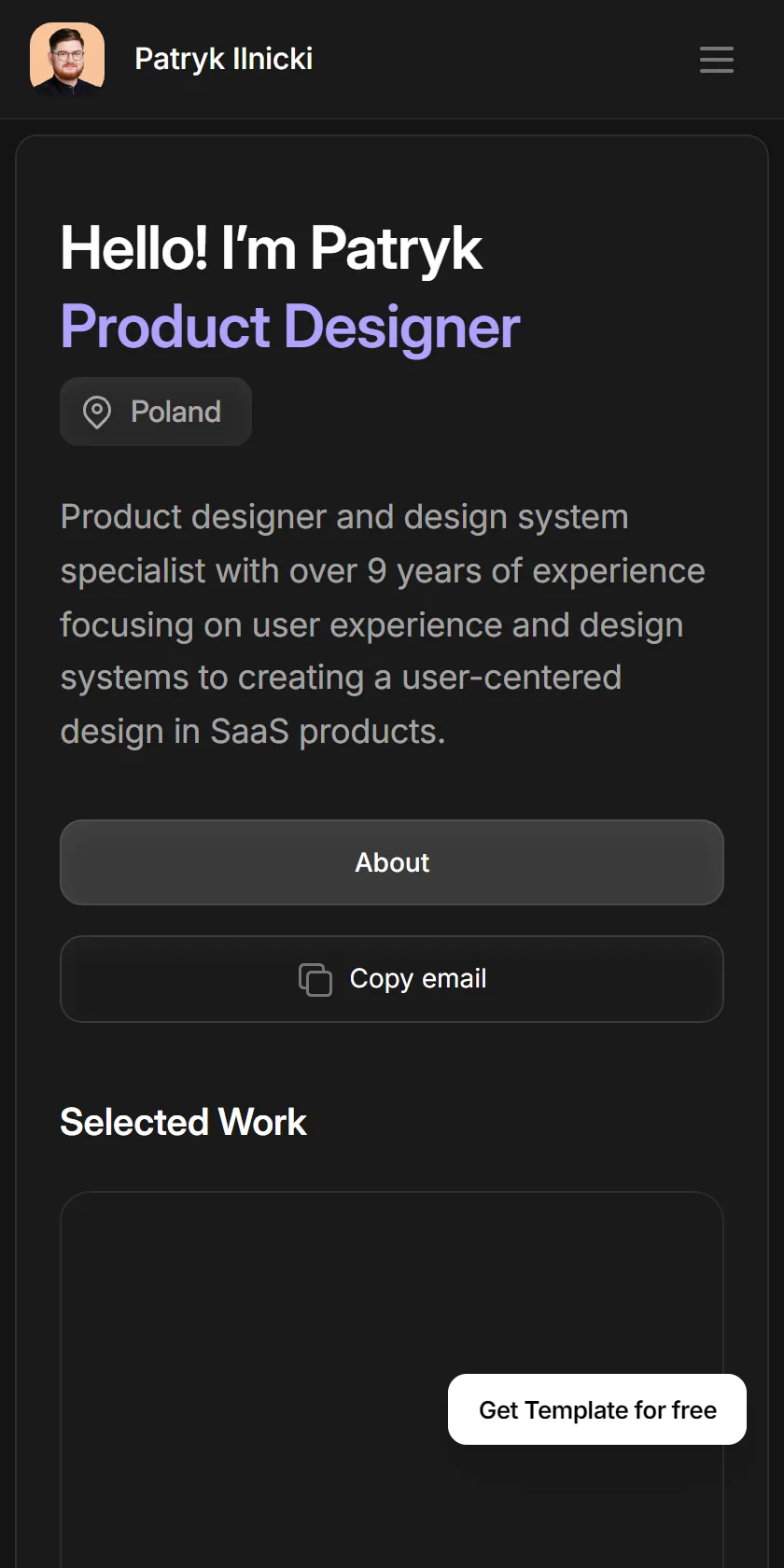Click the Patryk Ilnicki site title
Image resolution: width=784 pixels, height=1568 pixels.
224,59
